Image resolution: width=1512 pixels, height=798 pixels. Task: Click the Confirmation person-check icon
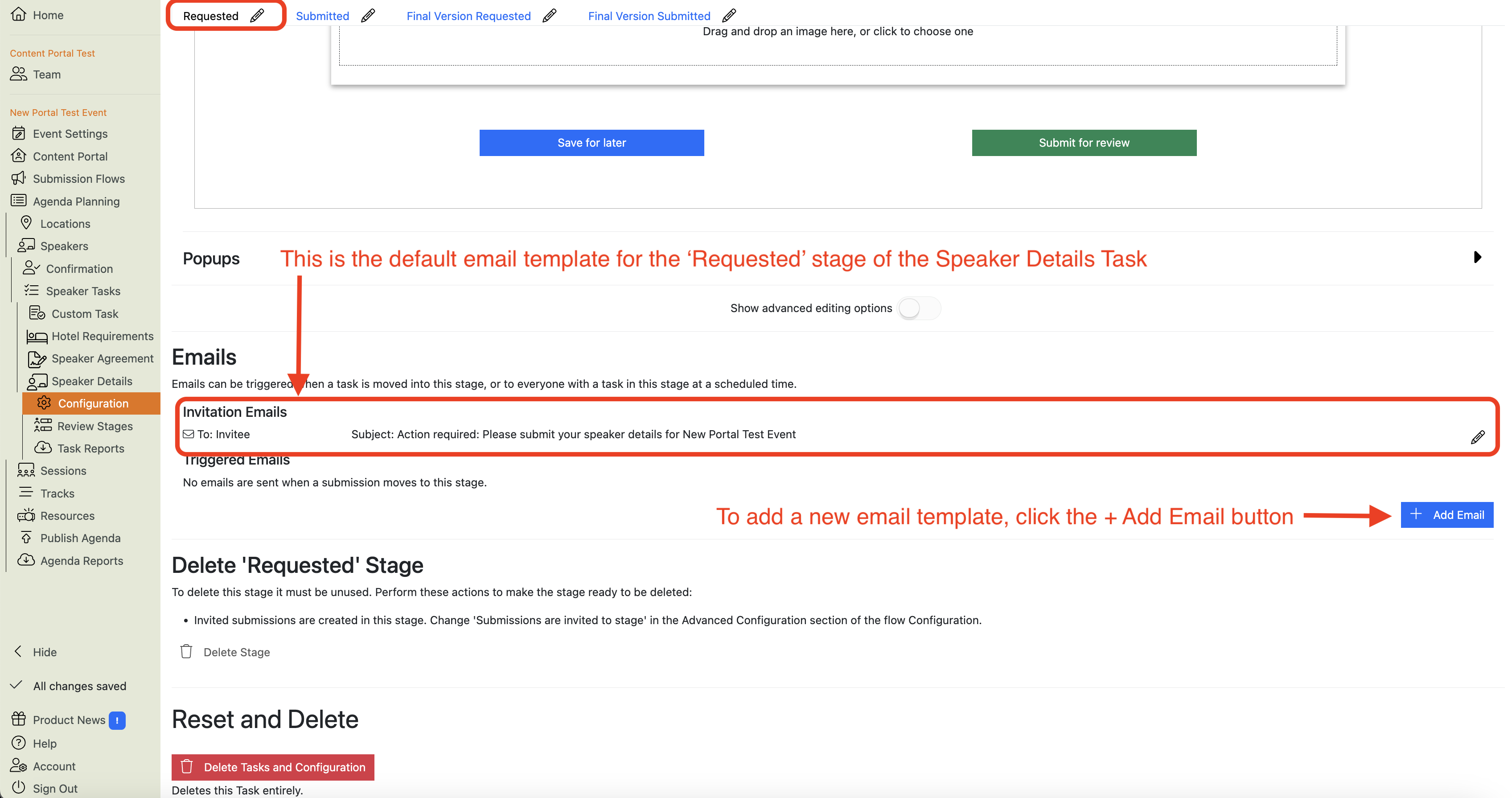click(31, 268)
